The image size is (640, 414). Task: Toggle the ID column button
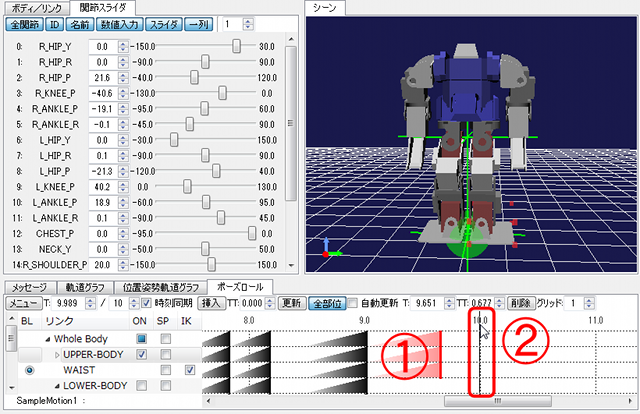pyautogui.click(x=55, y=23)
